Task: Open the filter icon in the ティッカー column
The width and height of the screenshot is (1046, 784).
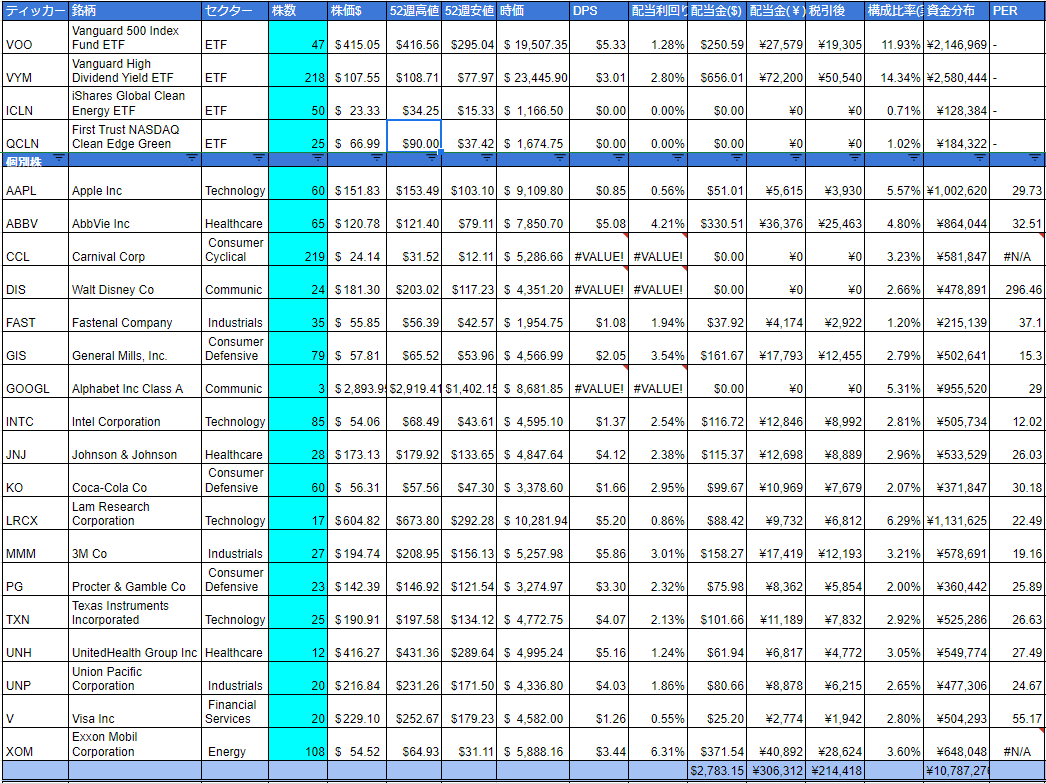Action: tap(60, 157)
